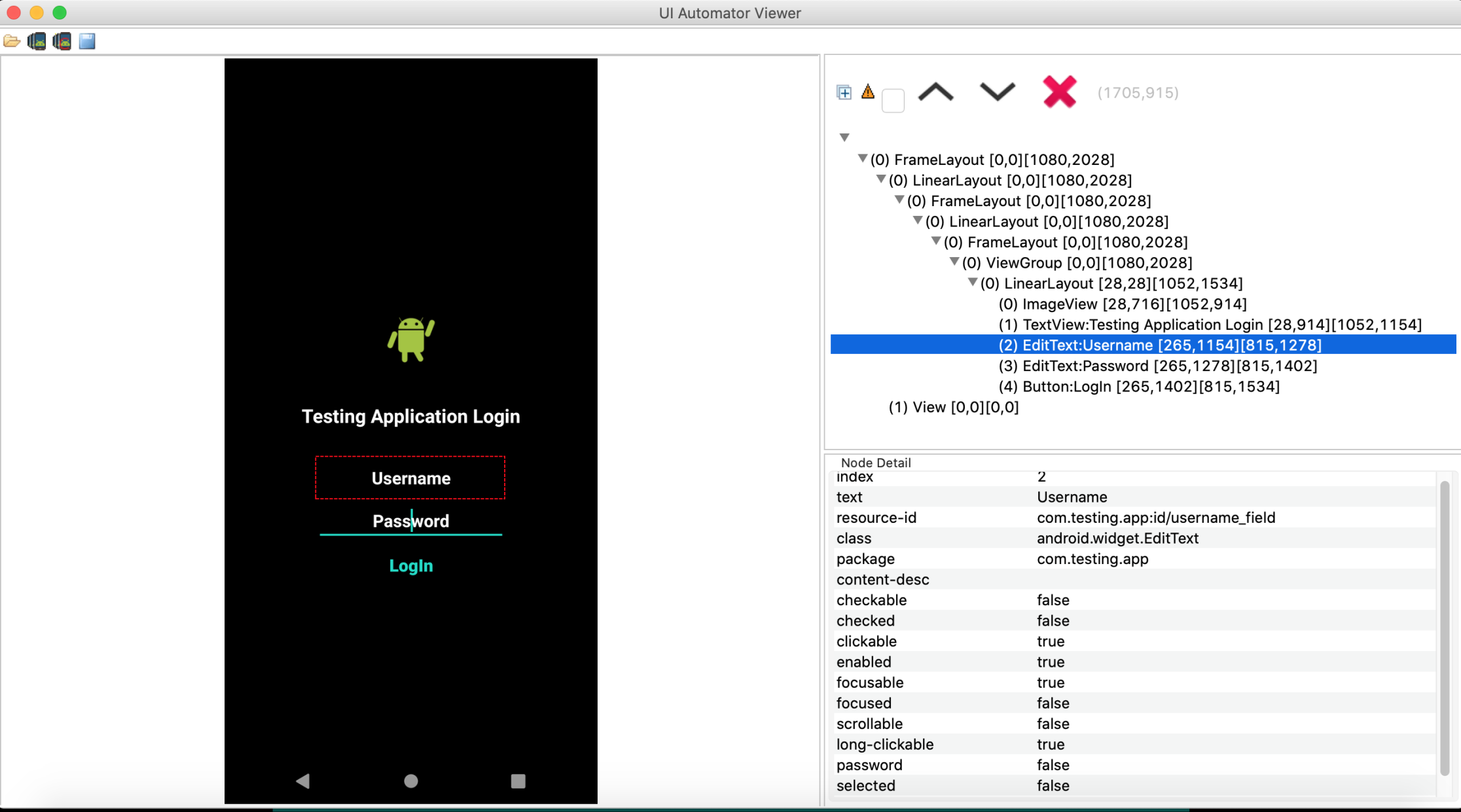Viewport: 1461px width, 812px height.
Task: Click the Android robot logo image
Action: tap(411, 340)
